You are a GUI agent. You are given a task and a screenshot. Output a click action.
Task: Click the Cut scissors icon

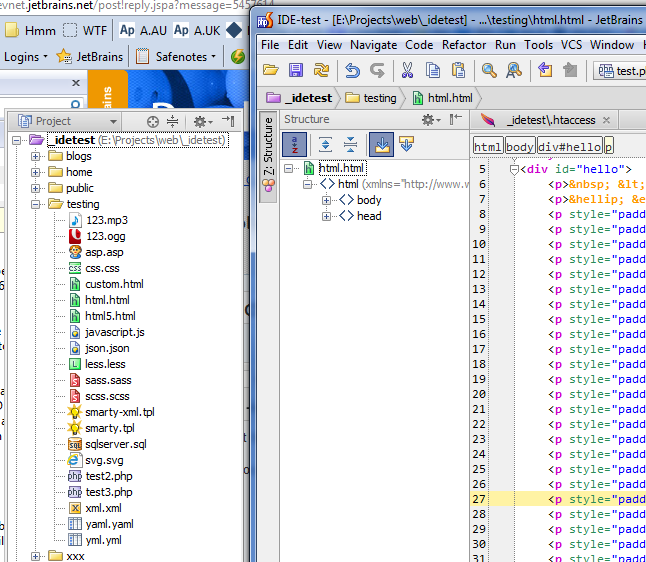[x=407, y=70]
